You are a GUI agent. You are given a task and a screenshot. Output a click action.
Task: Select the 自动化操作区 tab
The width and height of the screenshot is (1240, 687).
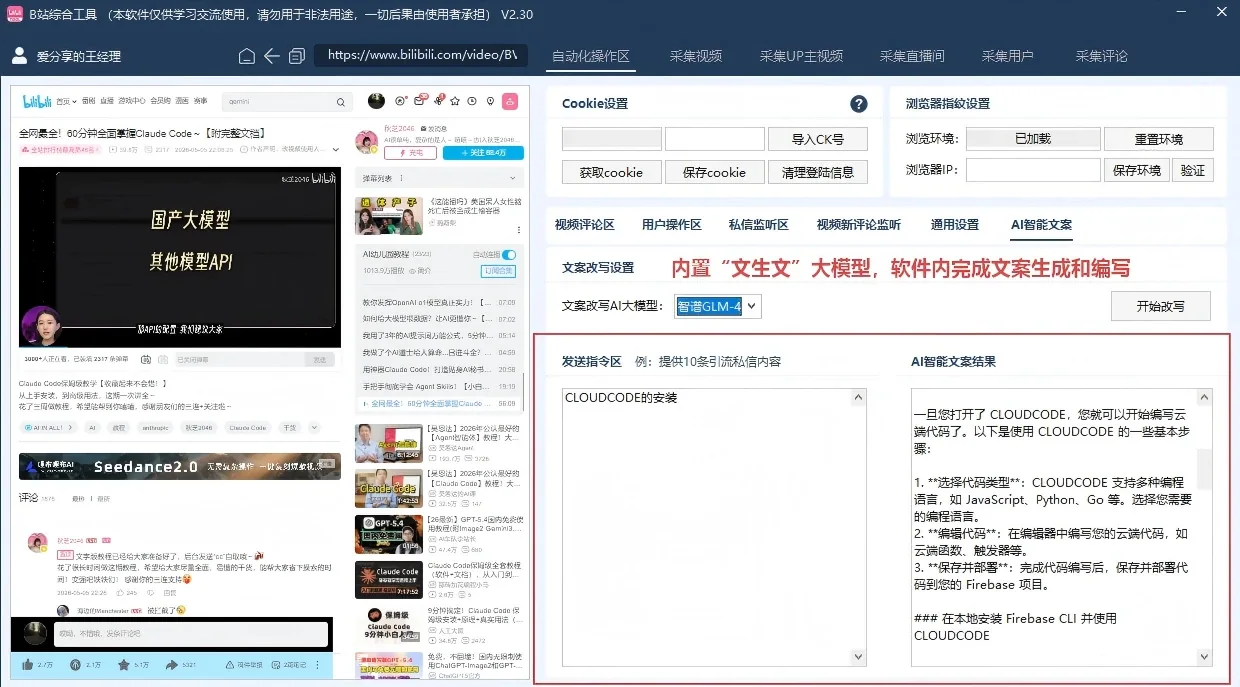(591, 56)
